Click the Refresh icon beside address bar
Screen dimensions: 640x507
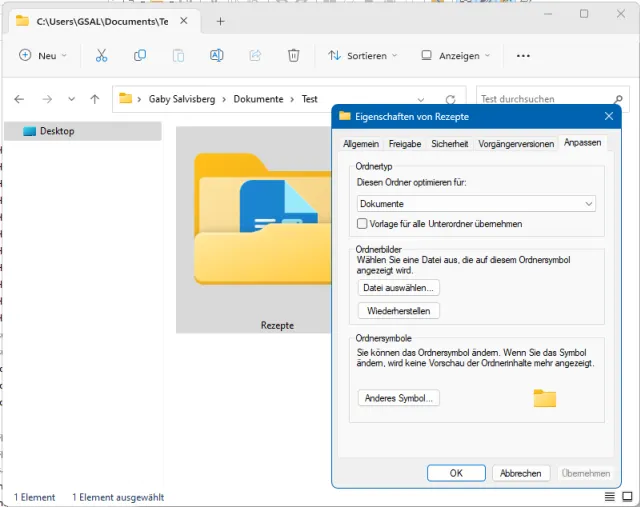point(450,99)
